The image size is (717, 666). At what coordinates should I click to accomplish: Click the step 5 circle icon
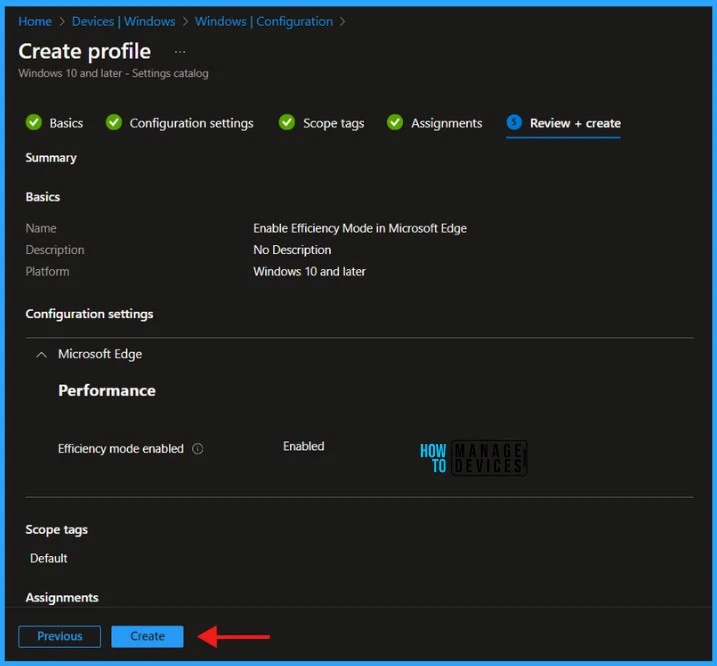click(x=514, y=122)
